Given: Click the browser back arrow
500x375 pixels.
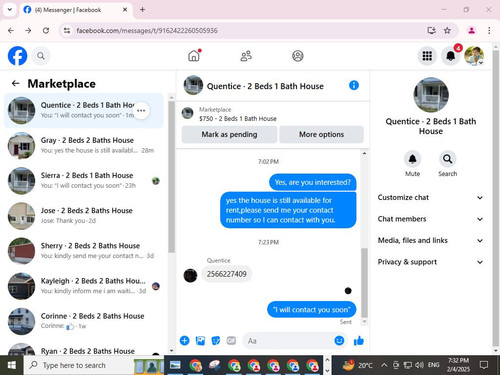Looking at the screenshot, I should (11, 31).
